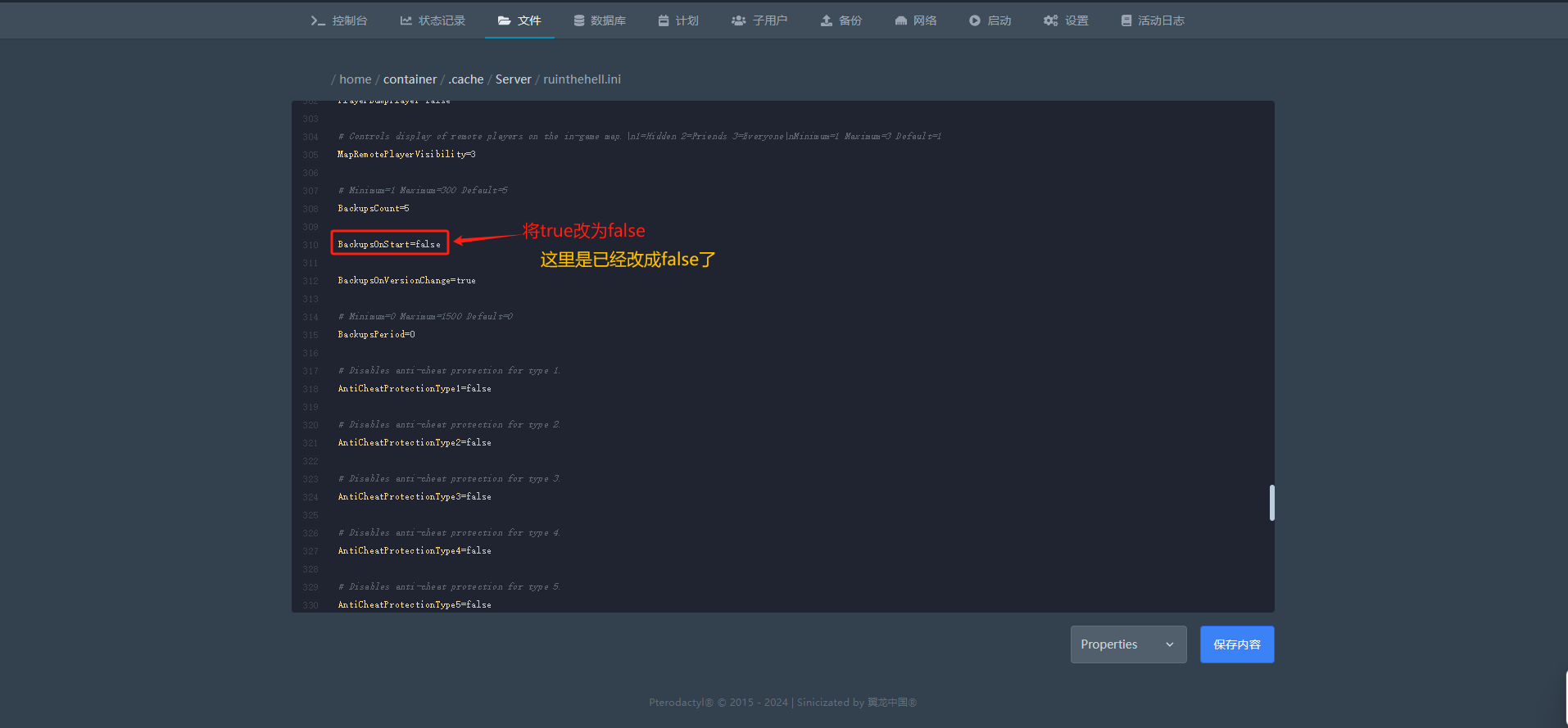Image resolution: width=1568 pixels, height=728 pixels.
Task: Open the 控制台 console tab
Action: pos(339,20)
